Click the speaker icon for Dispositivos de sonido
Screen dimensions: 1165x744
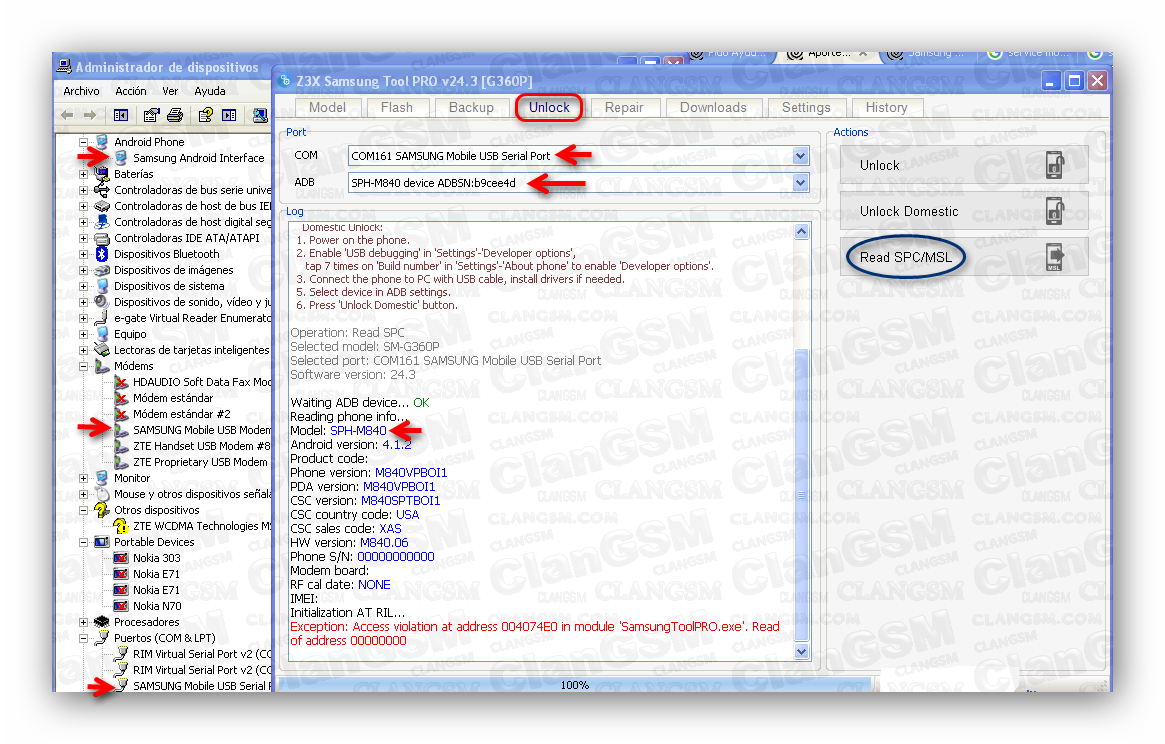point(102,302)
